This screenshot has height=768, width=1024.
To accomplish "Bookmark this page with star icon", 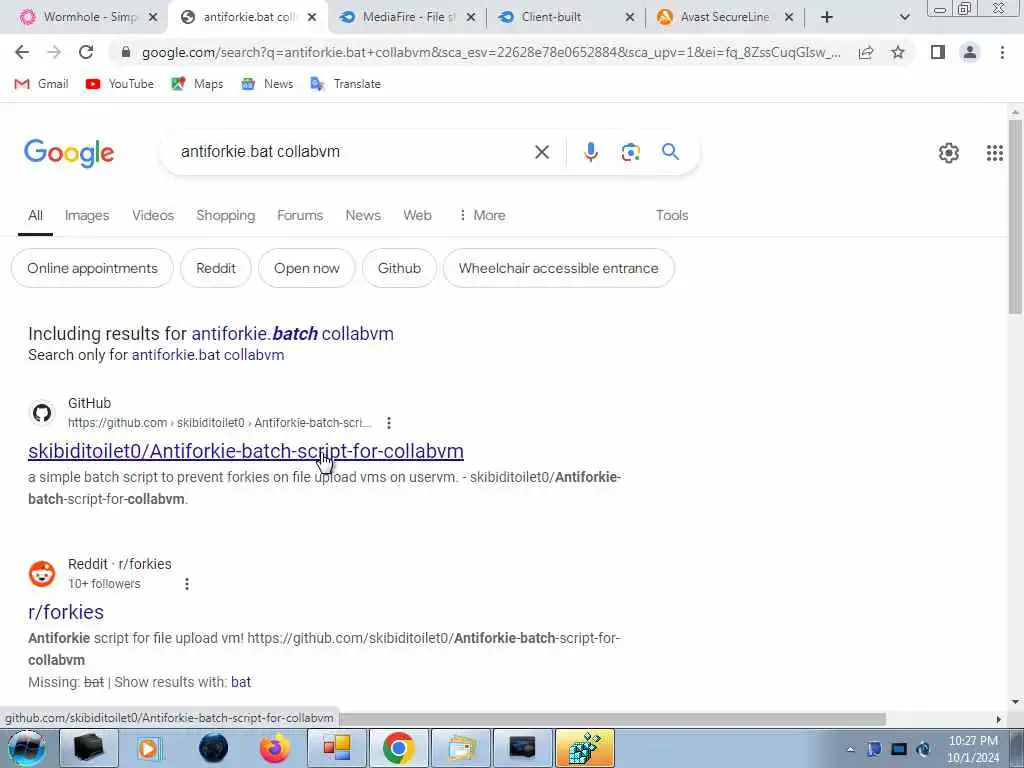I will (898, 52).
